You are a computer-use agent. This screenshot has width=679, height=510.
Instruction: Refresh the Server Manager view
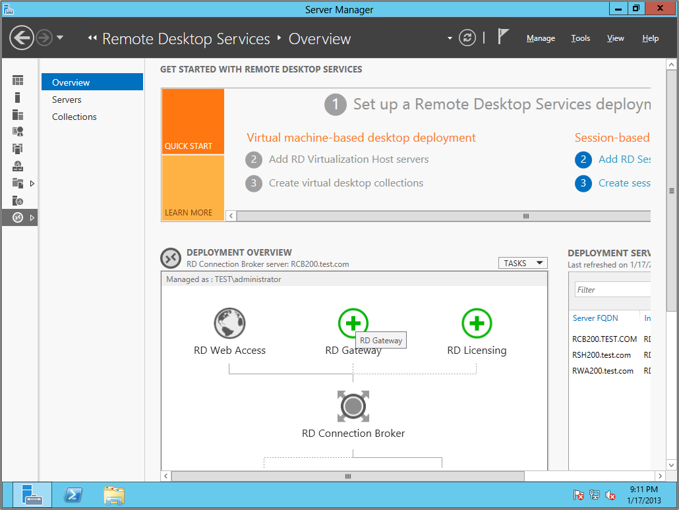[467, 38]
